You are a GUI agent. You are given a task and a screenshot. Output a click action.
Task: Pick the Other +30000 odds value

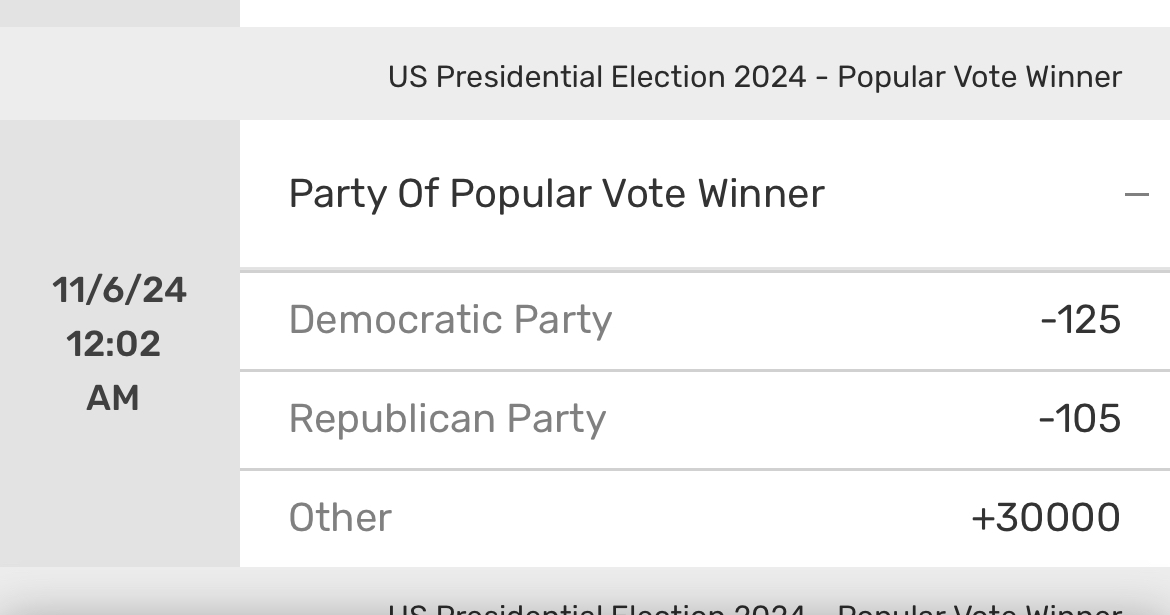tap(1045, 518)
